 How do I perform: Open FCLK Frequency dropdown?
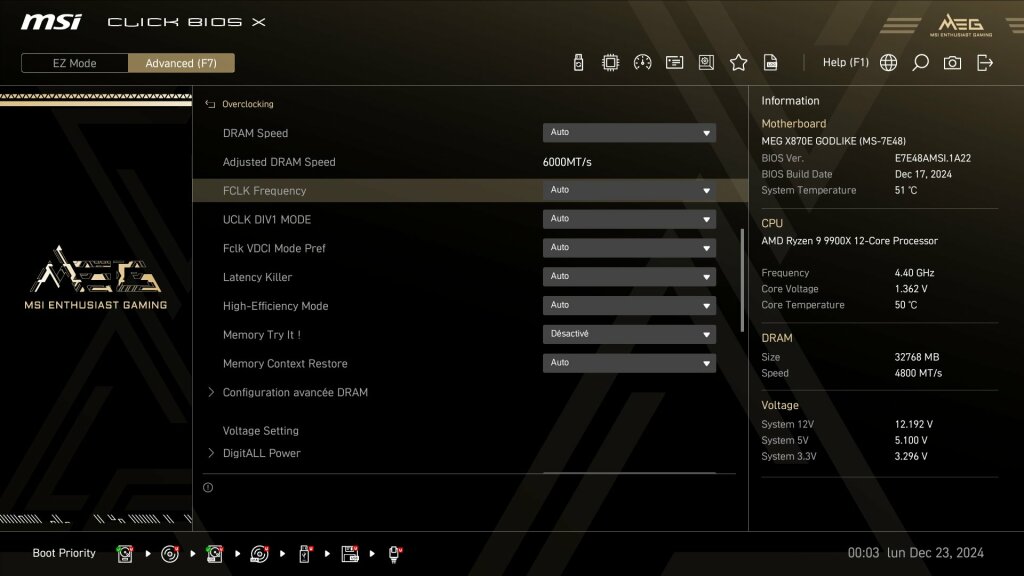point(629,190)
